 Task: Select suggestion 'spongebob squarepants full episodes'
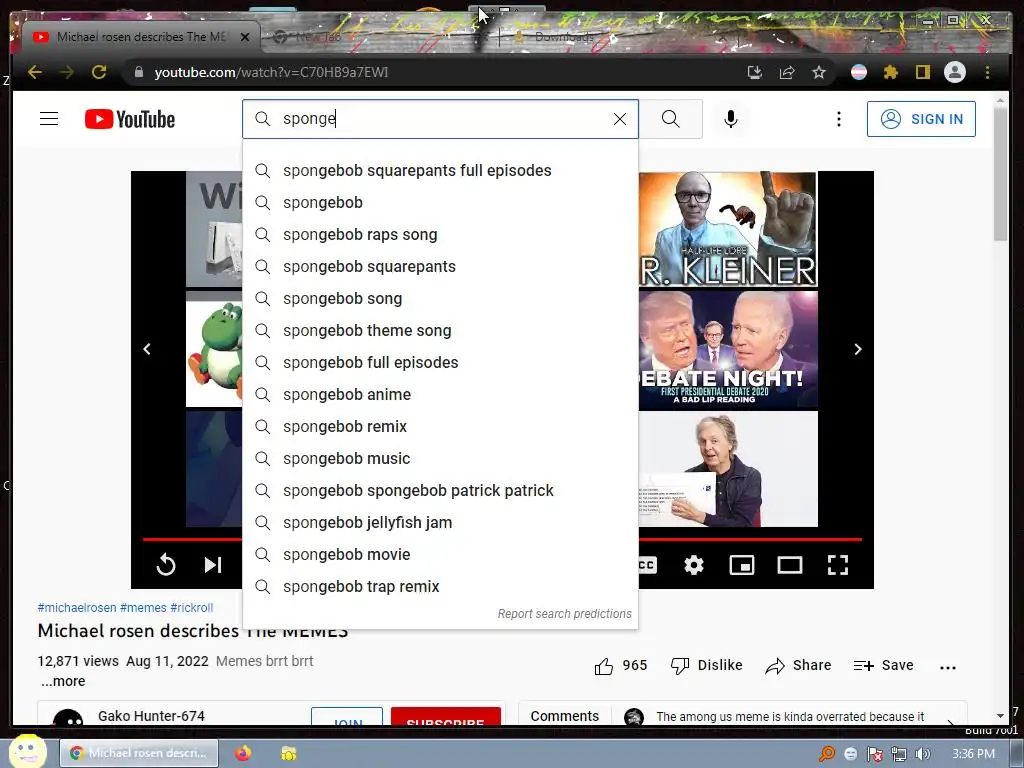440,170
